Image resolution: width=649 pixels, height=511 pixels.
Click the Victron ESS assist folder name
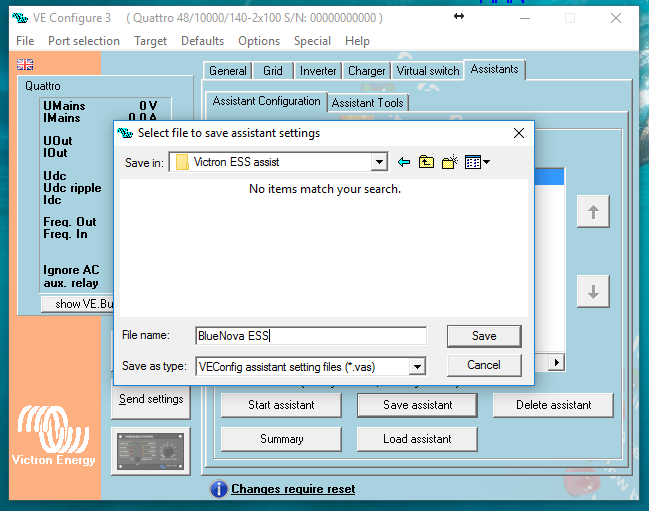tap(236, 162)
